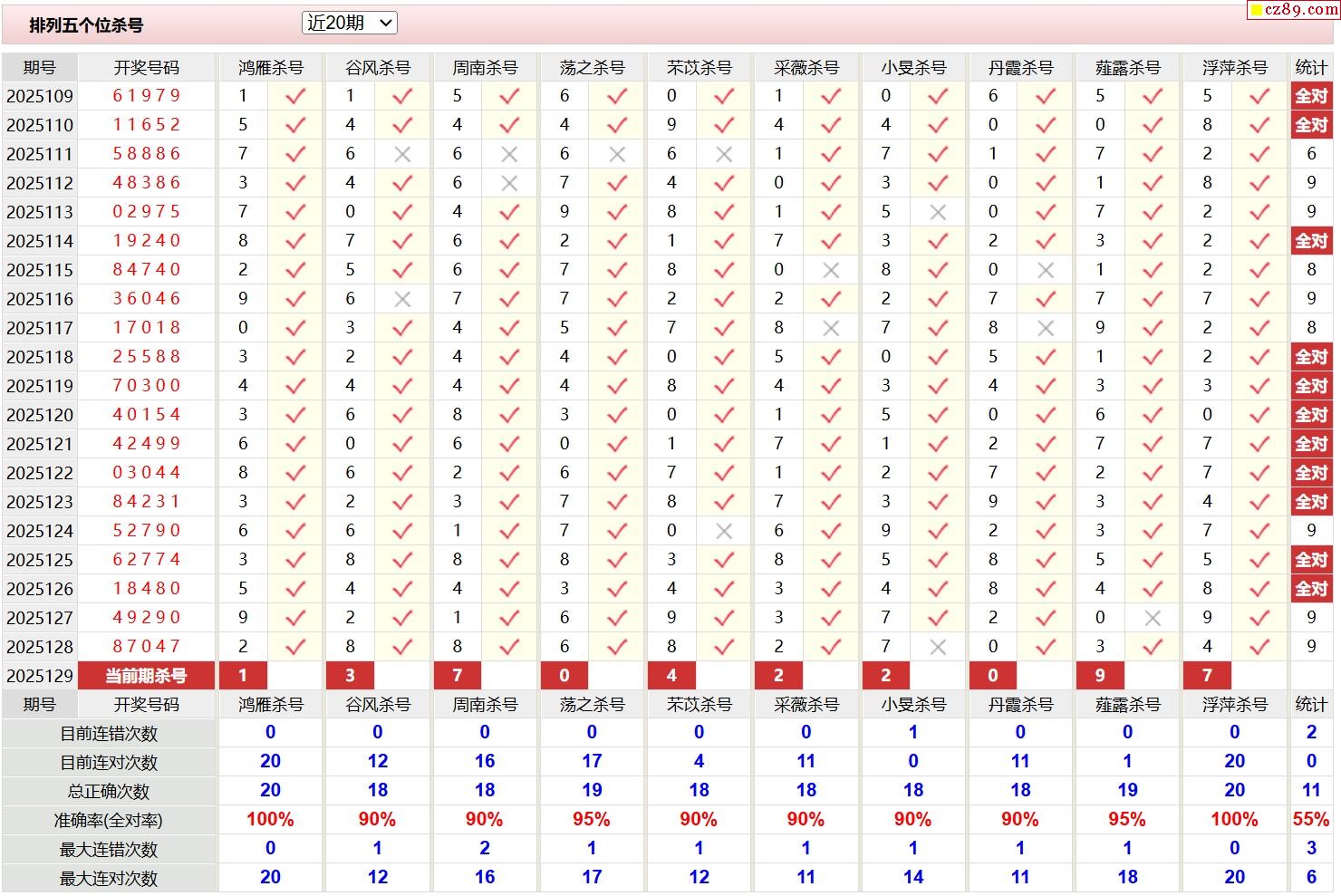Click red check for 采薇杀号 in row 2025111
The image size is (1341, 896).
[831, 154]
